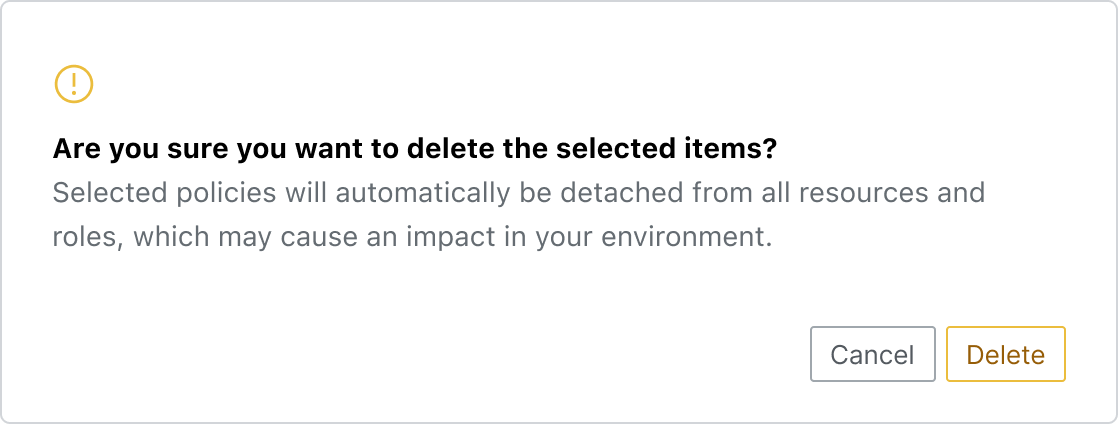1118x424 pixels.
Task: Click the first line of the description text
Action: pos(518,192)
